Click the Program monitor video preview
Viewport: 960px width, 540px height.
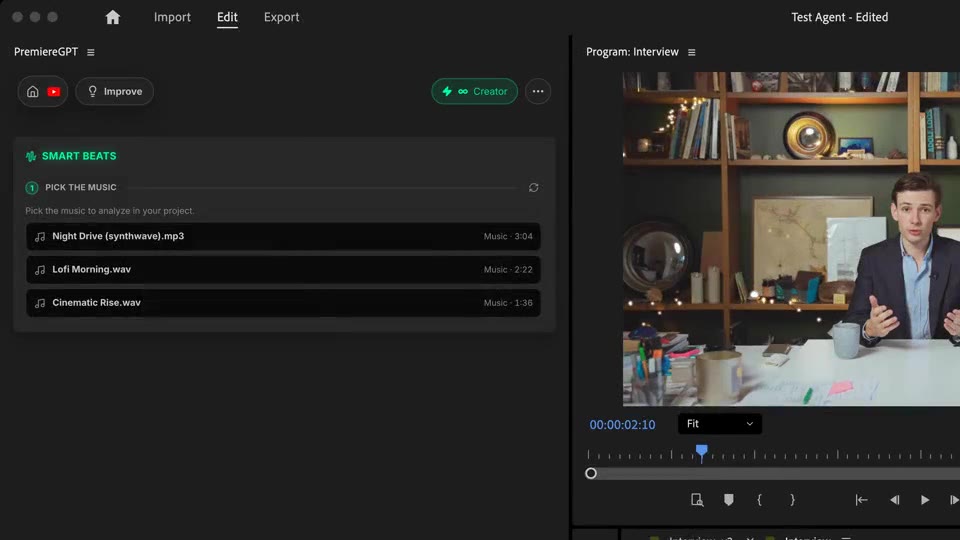(x=791, y=239)
